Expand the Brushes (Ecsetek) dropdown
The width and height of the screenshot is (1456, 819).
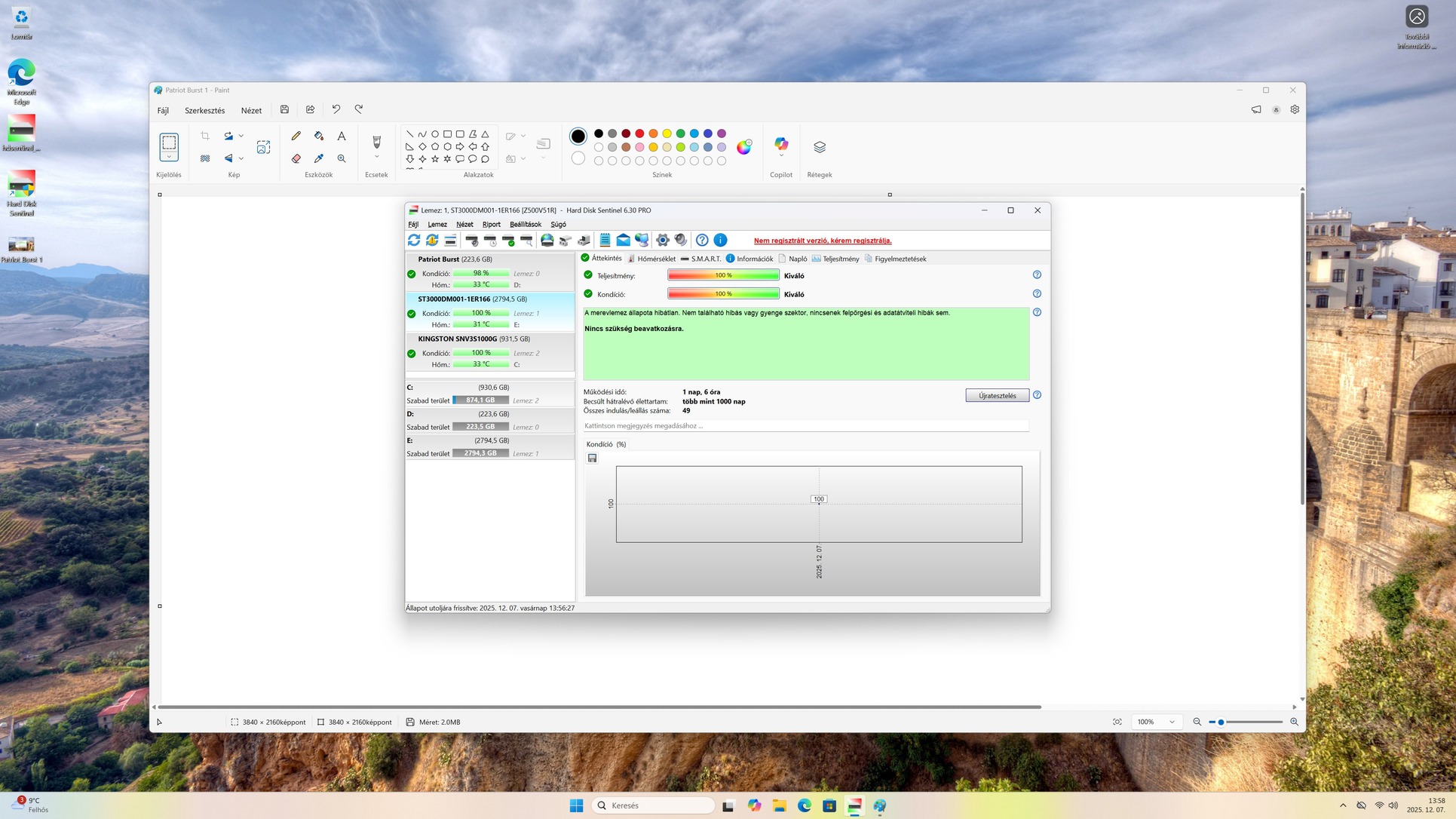pos(376,157)
